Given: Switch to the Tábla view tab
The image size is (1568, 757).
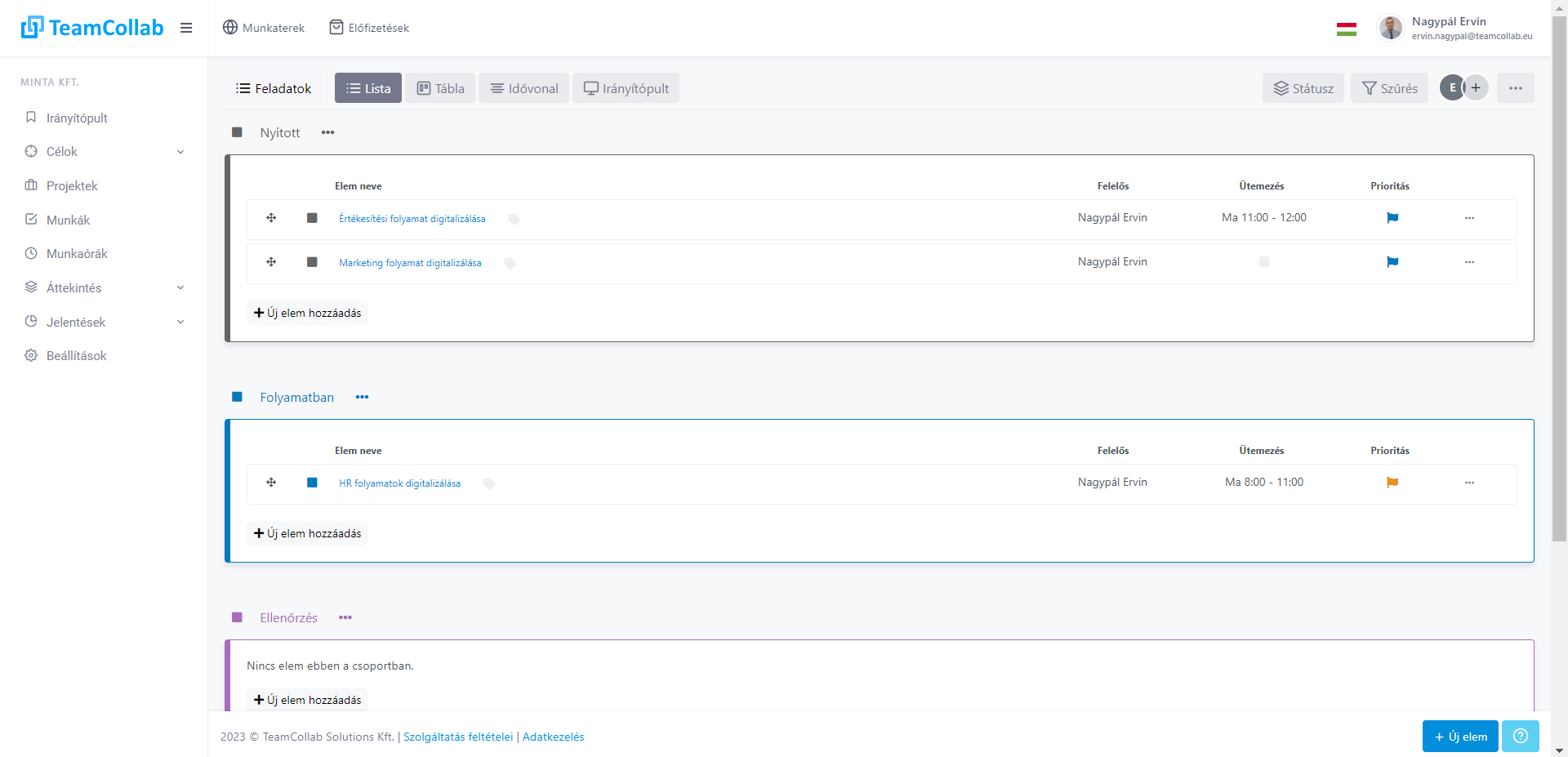Looking at the screenshot, I should 440,88.
